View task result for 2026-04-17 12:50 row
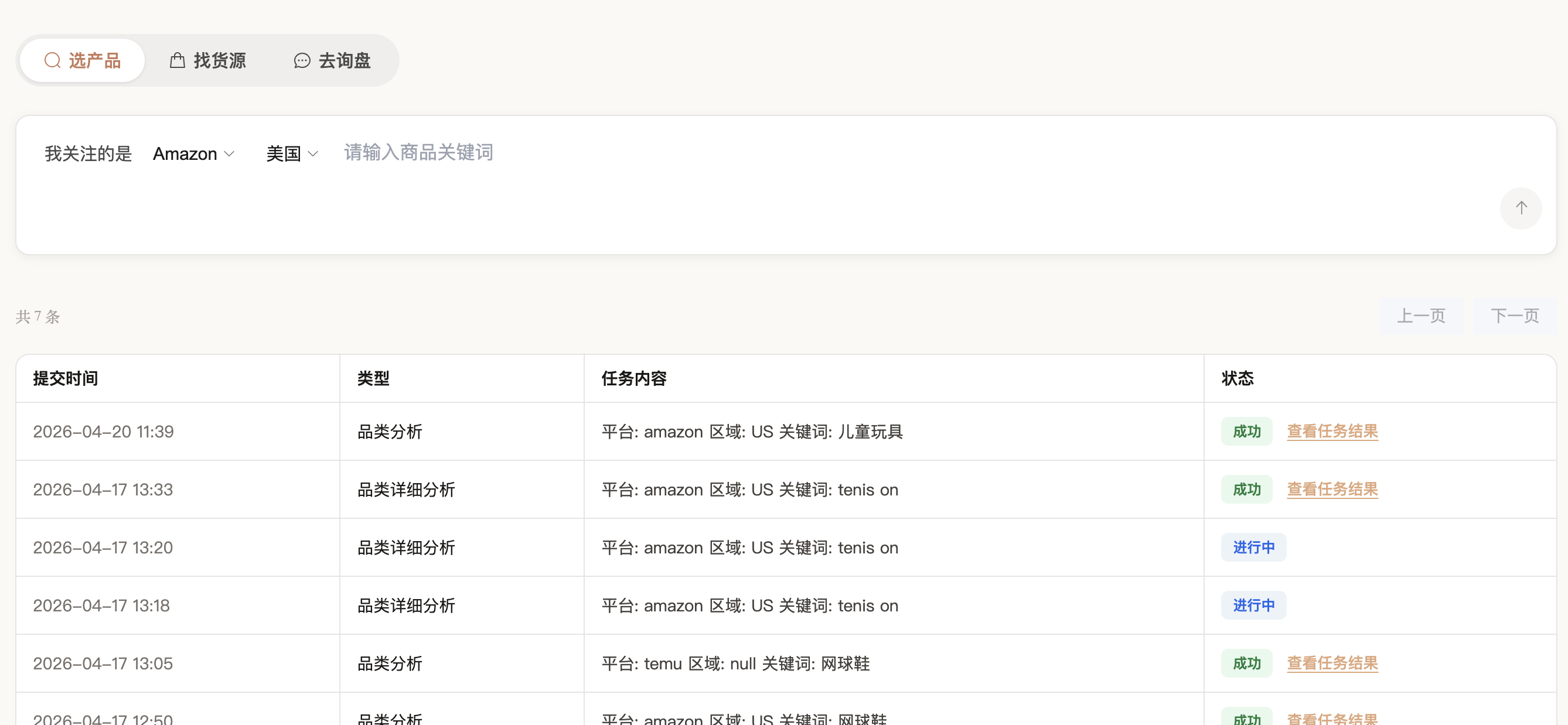 tap(1332, 719)
